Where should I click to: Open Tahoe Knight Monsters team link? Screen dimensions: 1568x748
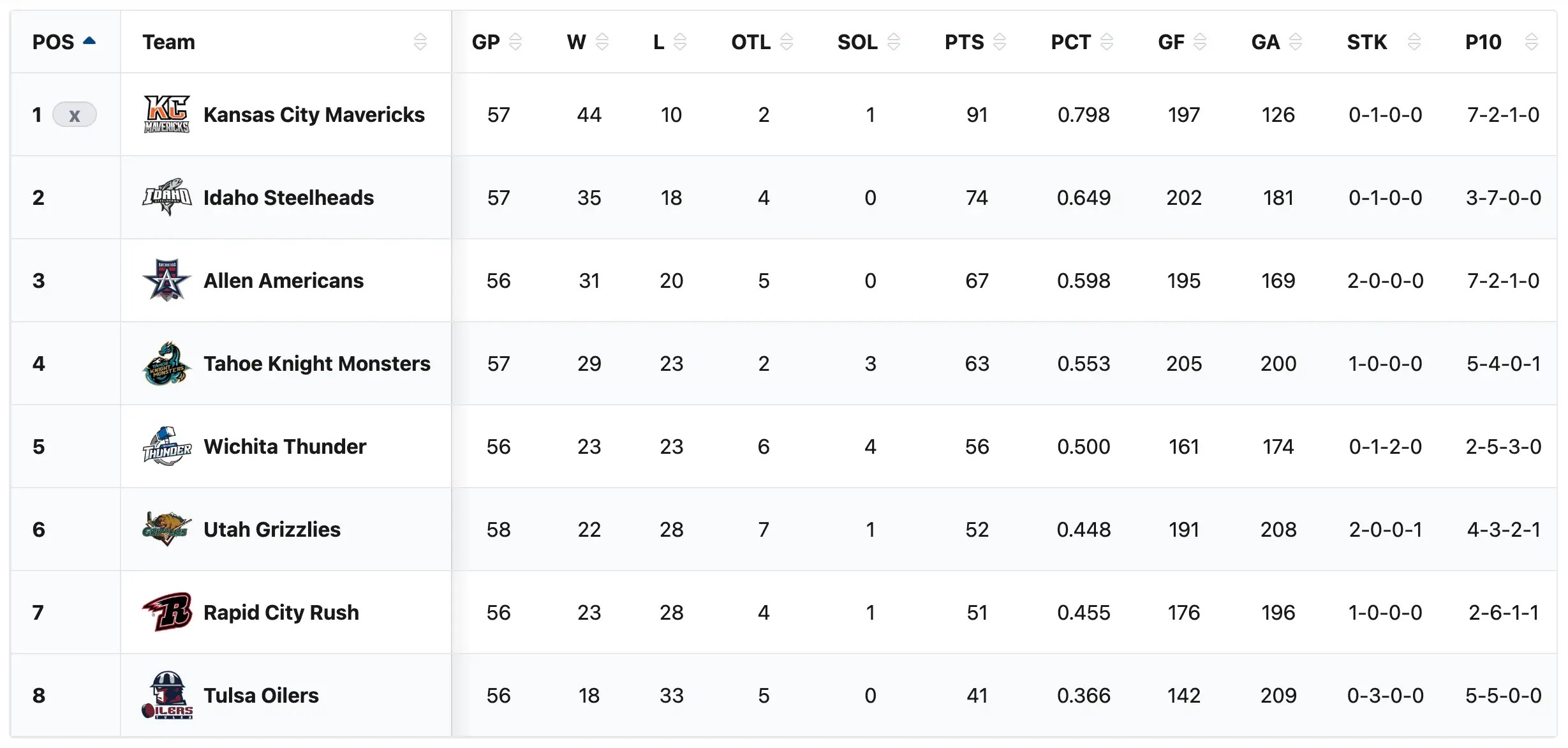point(316,363)
